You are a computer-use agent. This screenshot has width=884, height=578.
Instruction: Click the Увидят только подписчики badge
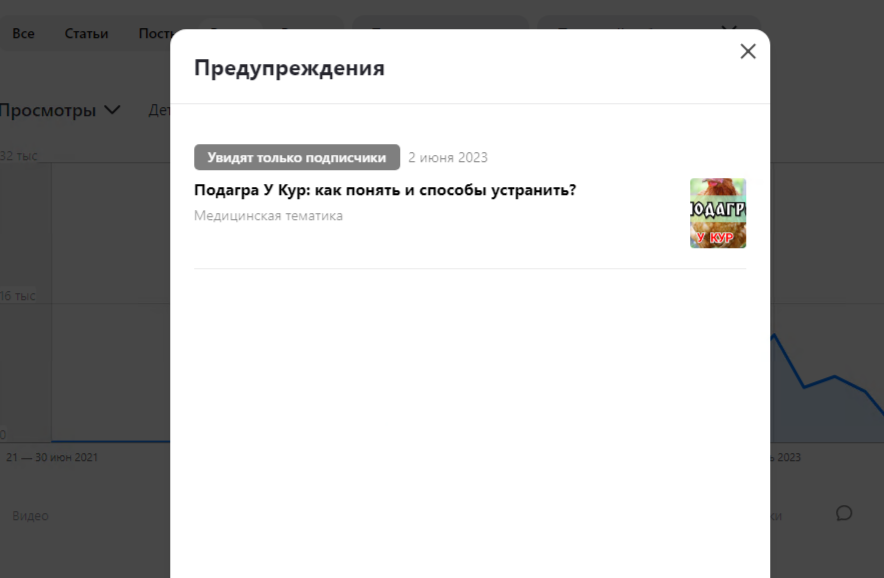click(x=296, y=157)
